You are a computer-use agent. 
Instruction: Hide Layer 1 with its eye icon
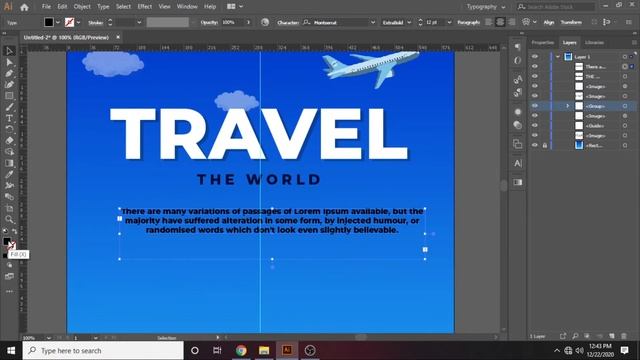(x=535, y=57)
